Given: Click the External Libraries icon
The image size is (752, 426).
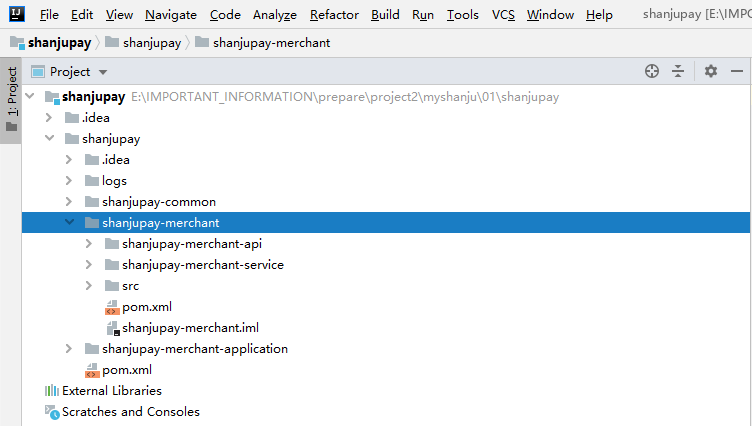Looking at the screenshot, I should pyautogui.click(x=51, y=391).
